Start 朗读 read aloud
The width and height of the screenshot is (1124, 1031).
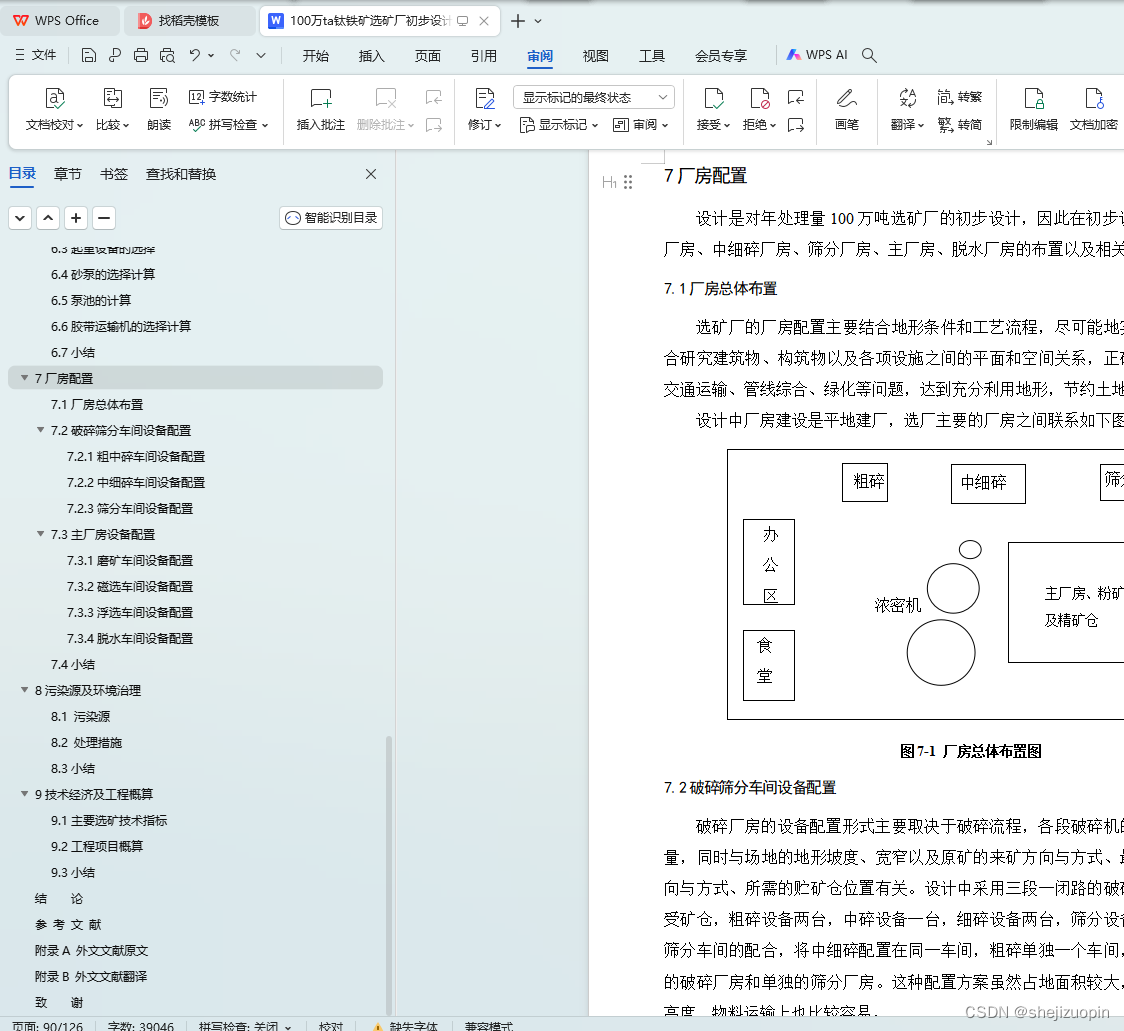coord(158,109)
